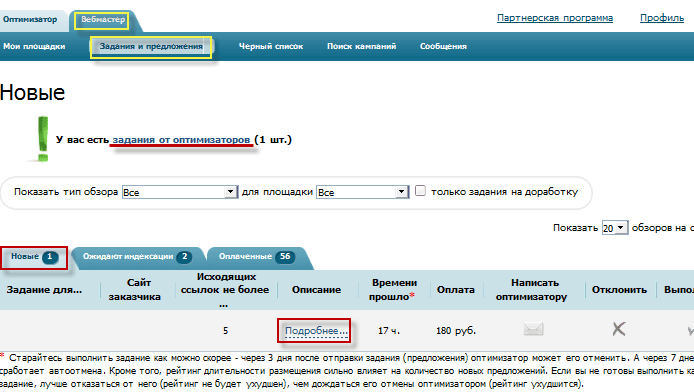Switch to the 'Оптимизатор' tab
This screenshot has width=694, height=392.
(x=30, y=19)
